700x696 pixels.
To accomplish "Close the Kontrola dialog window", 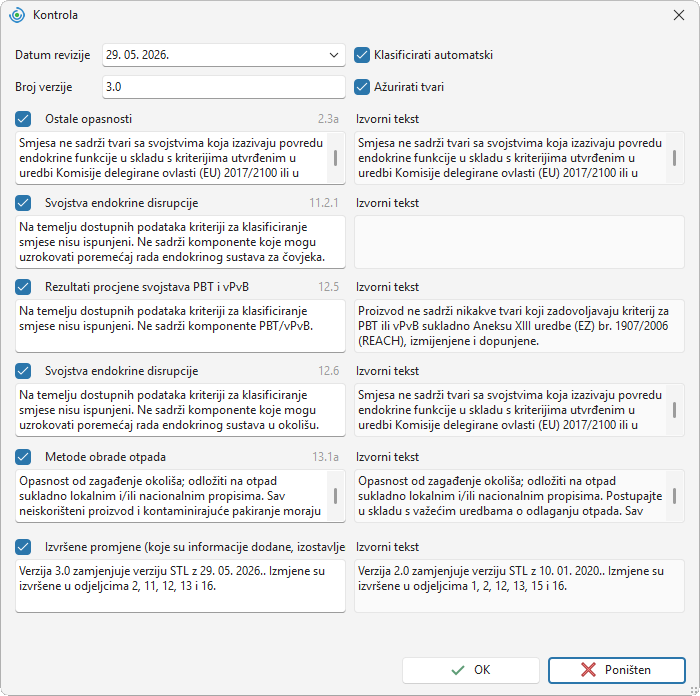I will pos(679,15).
